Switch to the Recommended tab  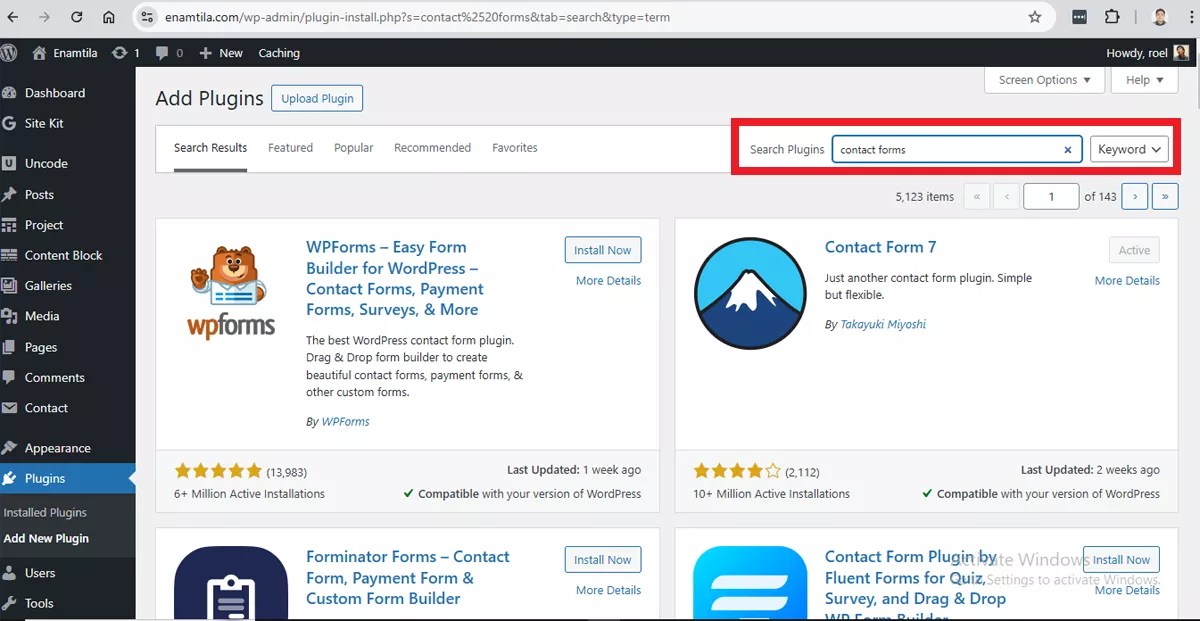[x=432, y=148]
